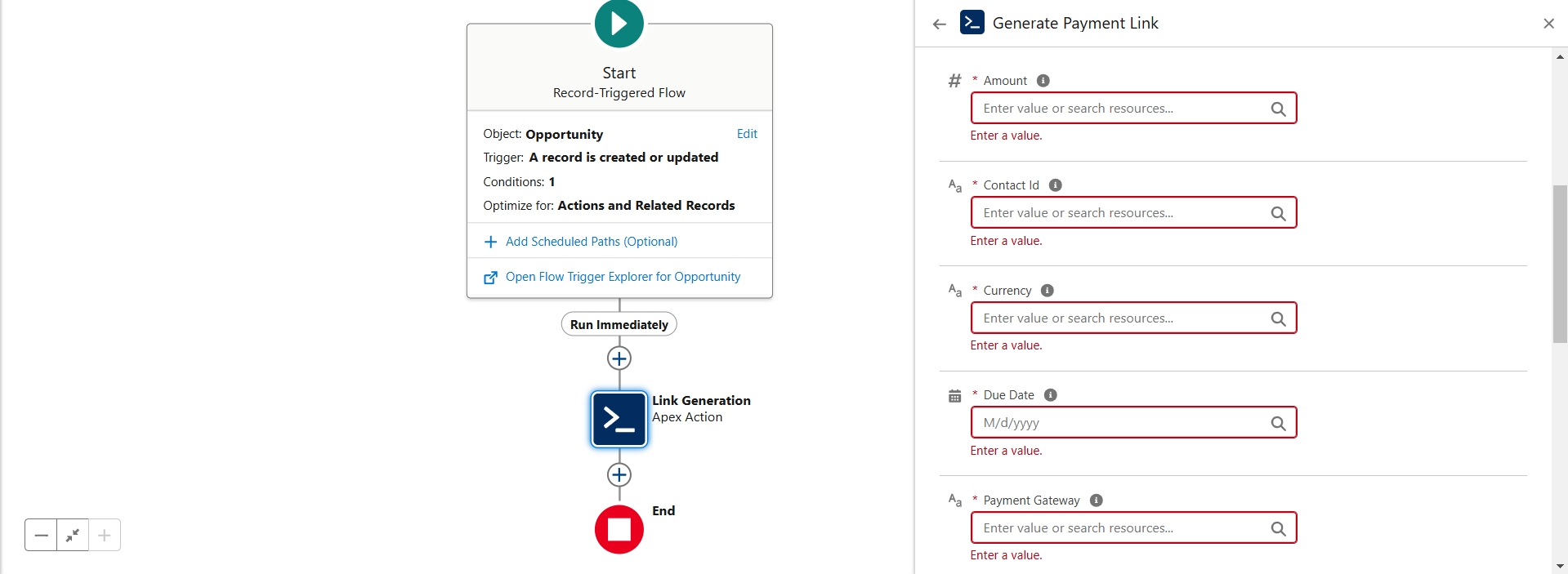This screenshot has width=1568, height=574.
Task: Click the panel scrollbar up arrow
Action: (1560, 56)
